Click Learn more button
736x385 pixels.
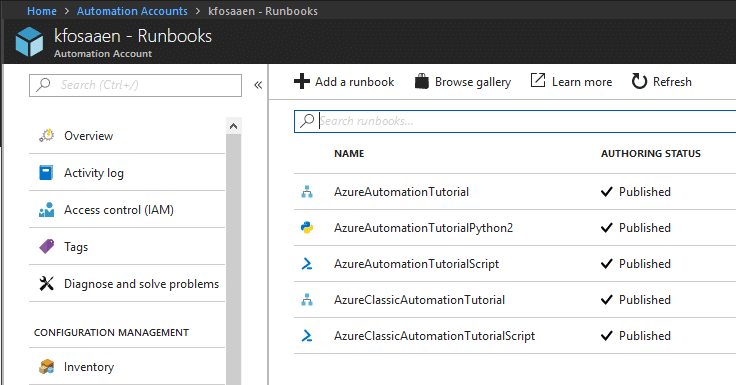pos(571,82)
